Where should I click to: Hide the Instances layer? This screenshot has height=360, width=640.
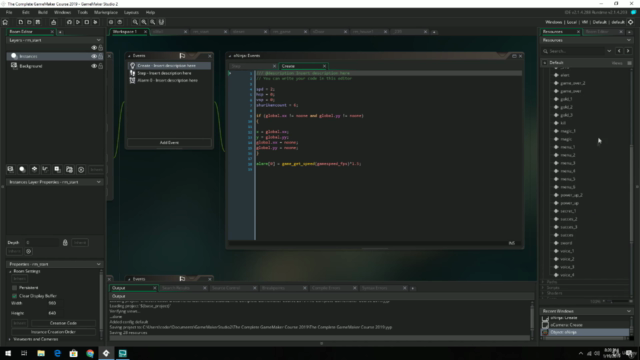(x=94, y=56)
